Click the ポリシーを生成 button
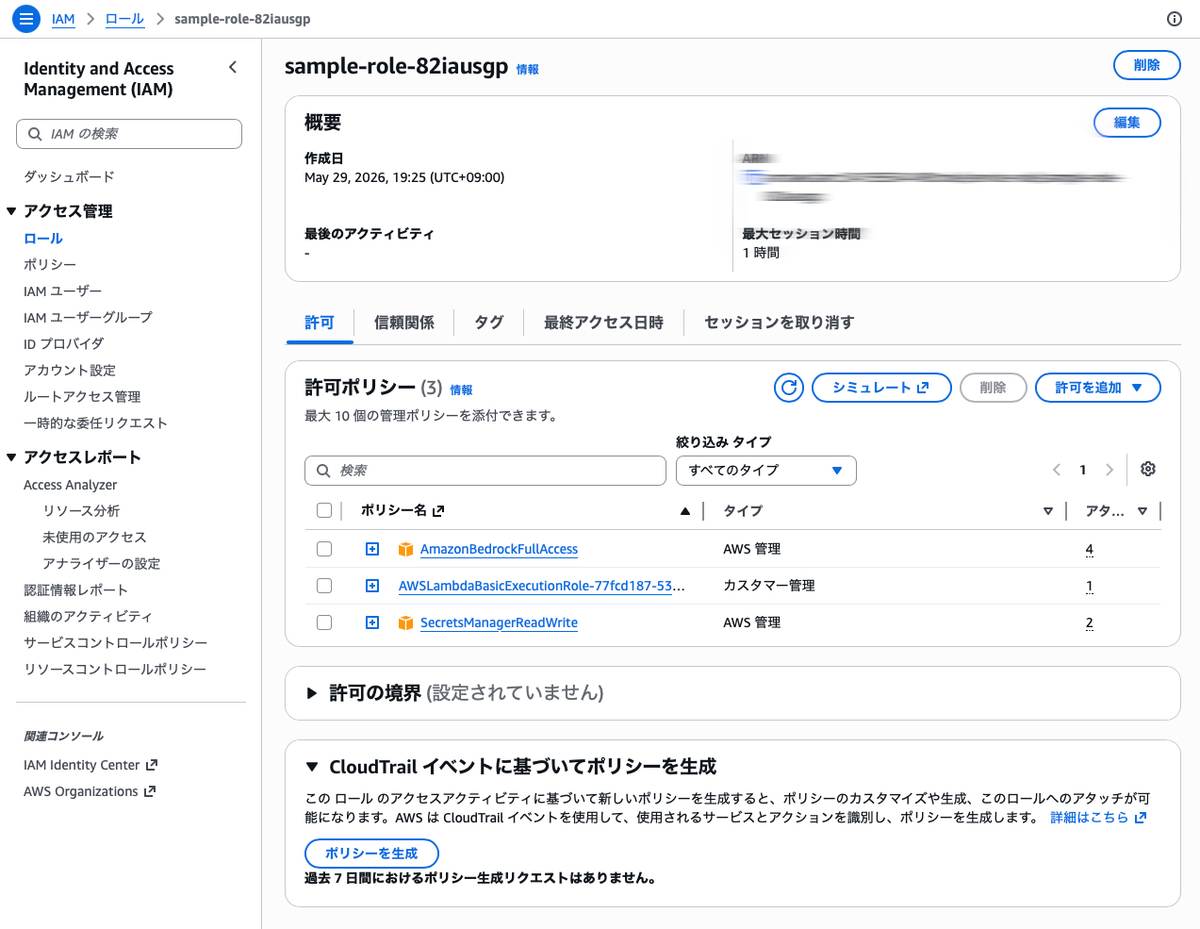Screen dimensions: 1200x929 371,854
